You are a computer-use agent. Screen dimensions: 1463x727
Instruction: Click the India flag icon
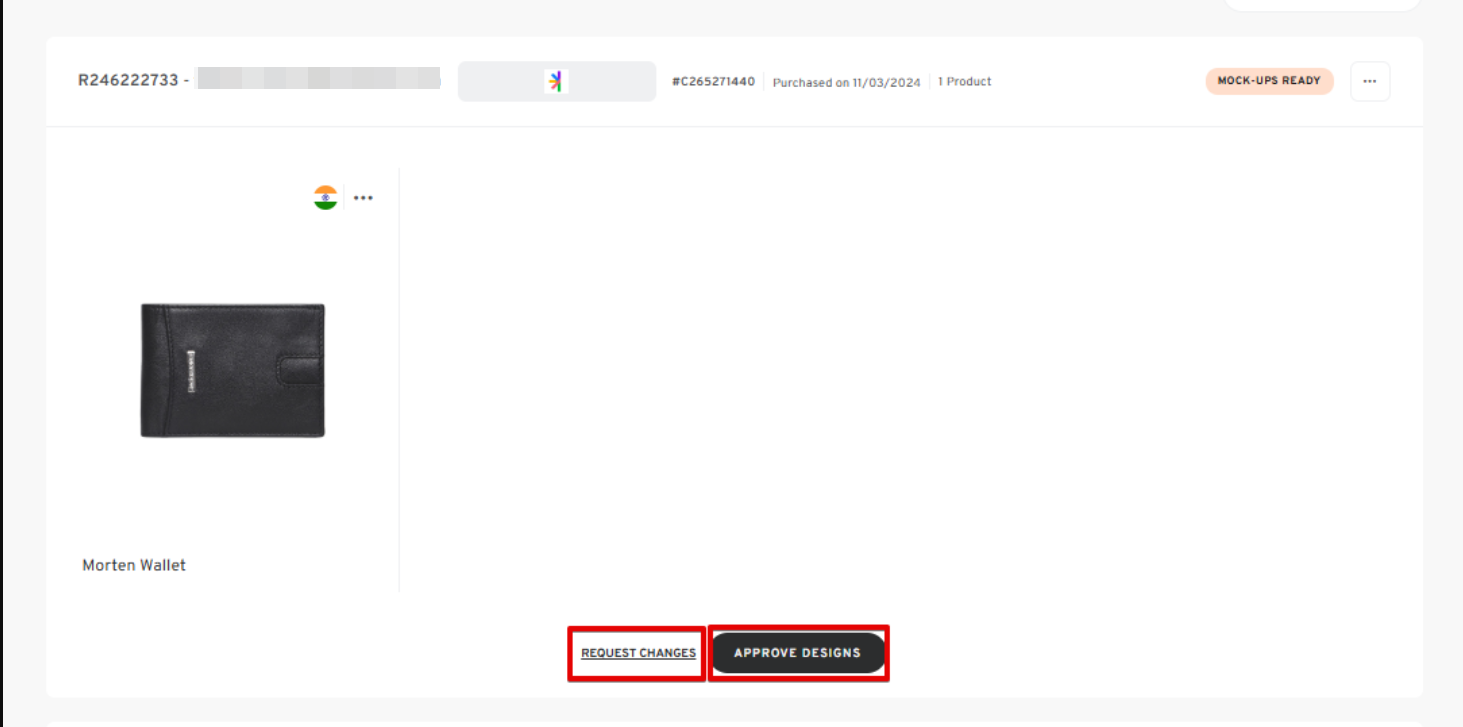pos(325,198)
